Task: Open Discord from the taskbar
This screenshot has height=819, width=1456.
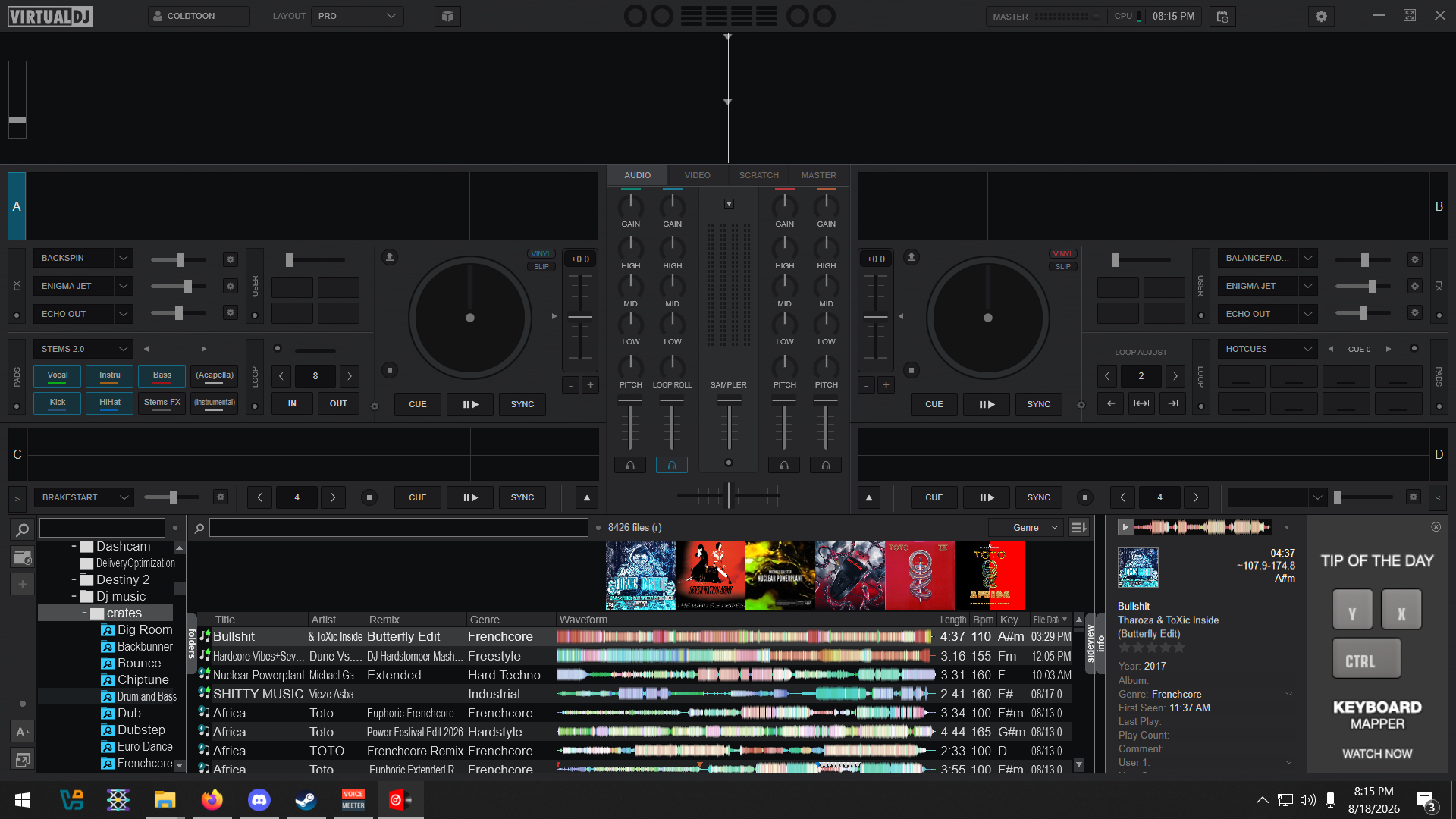Action: pyautogui.click(x=259, y=799)
